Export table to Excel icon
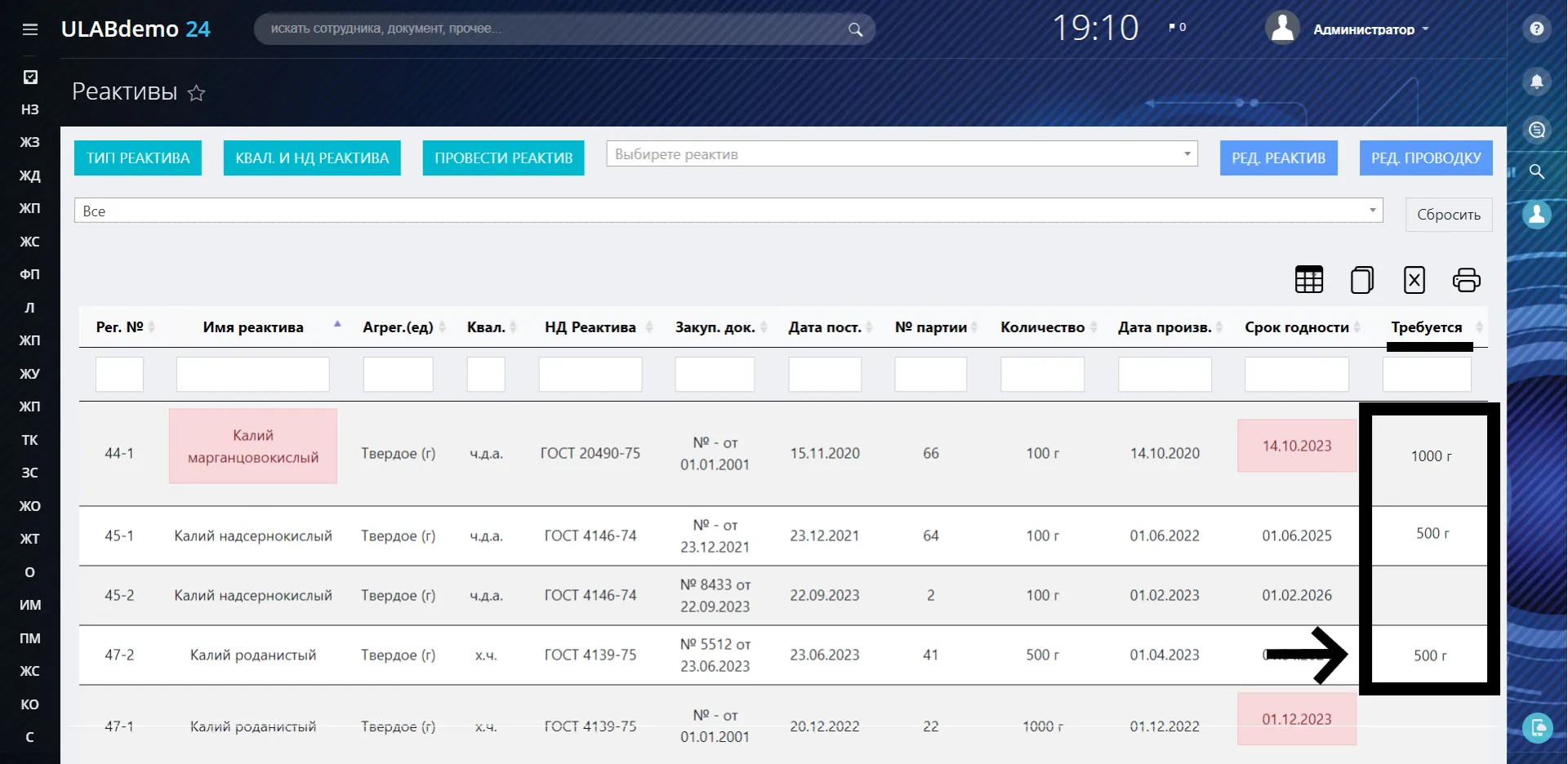Image resolution: width=1568 pixels, height=764 pixels. click(1414, 280)
